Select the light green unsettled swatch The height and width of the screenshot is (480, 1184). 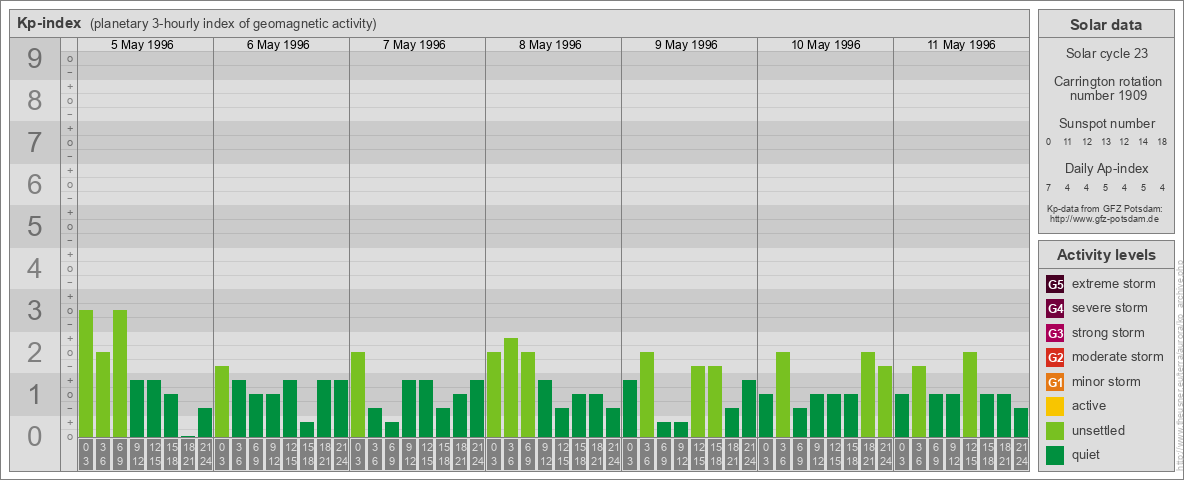click(x=1056, y=431)
